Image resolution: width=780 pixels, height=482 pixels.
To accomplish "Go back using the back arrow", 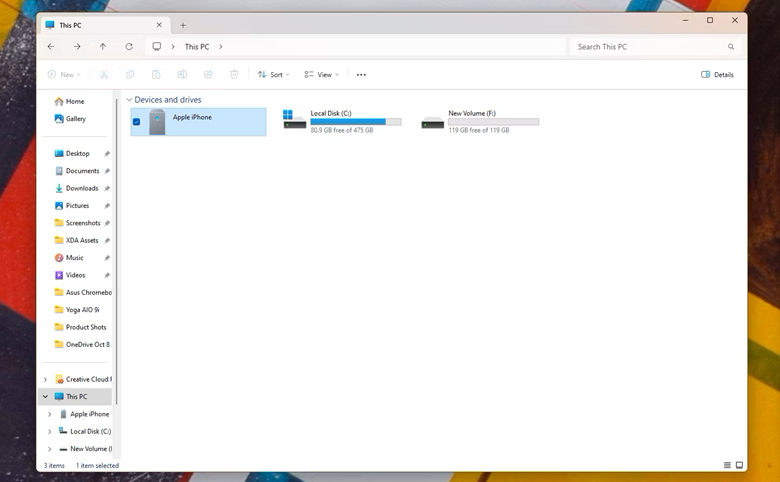I will [51, 46].
